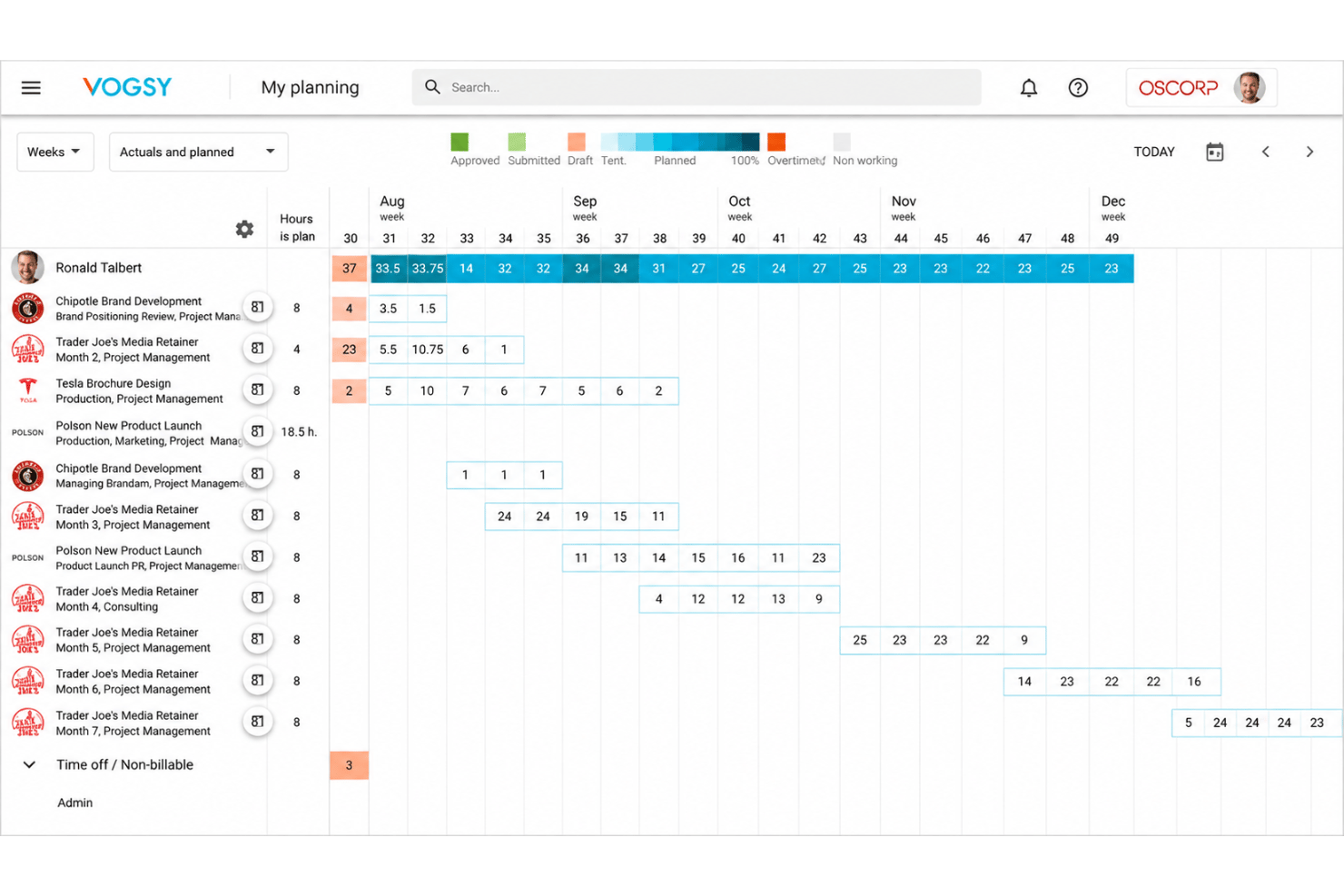1344x896 pixels.
Task: Click the Draft peach legend swatch
Action: tap(577, 142)
